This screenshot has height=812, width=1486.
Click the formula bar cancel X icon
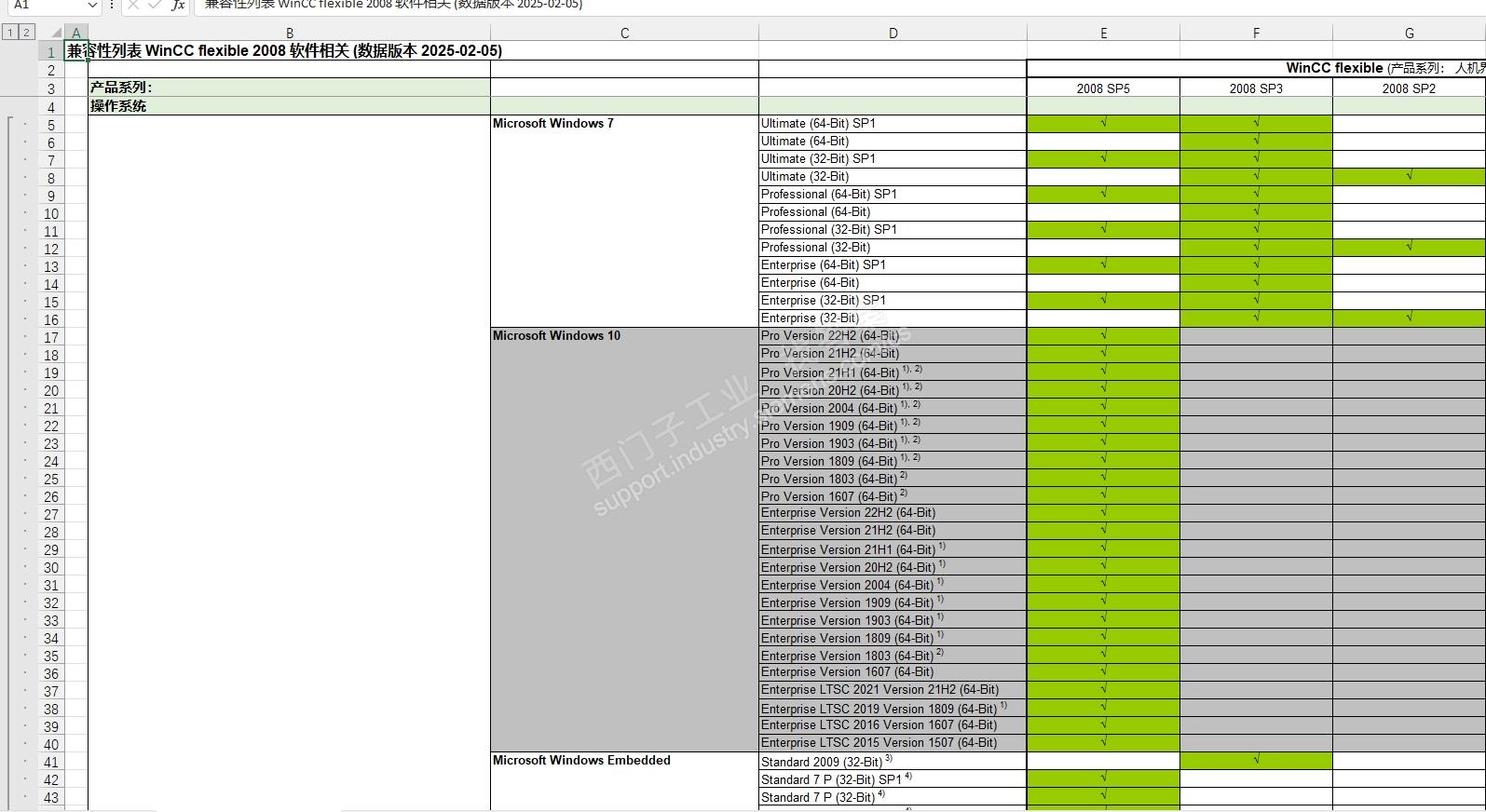coord(133,5)
